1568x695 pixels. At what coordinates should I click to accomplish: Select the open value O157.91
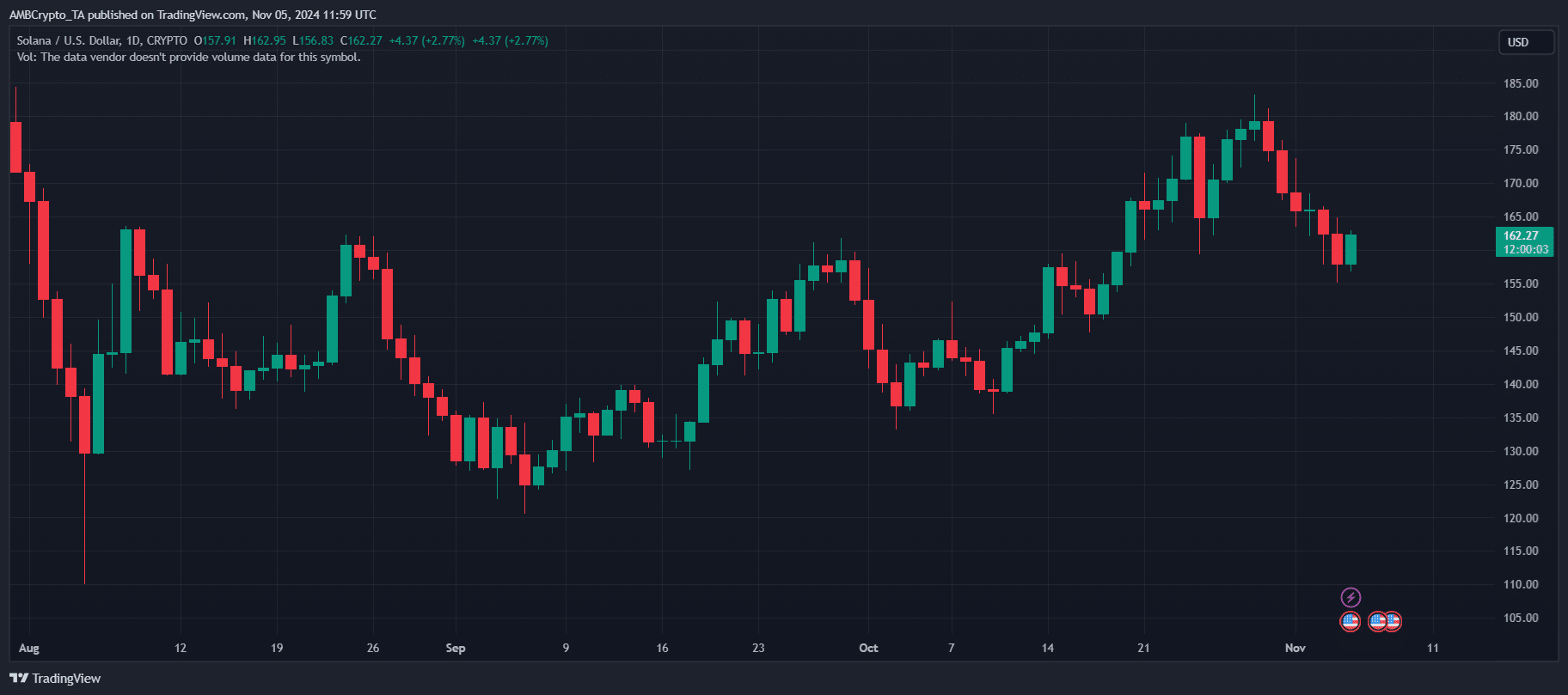(x=215, y=40)
